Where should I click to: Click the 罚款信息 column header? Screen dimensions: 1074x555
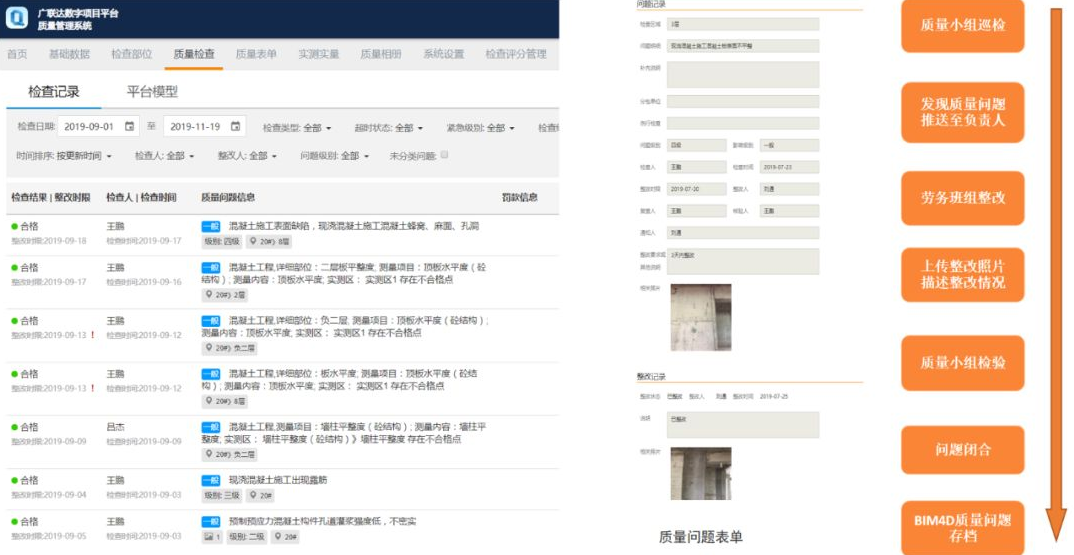[520, 197]
